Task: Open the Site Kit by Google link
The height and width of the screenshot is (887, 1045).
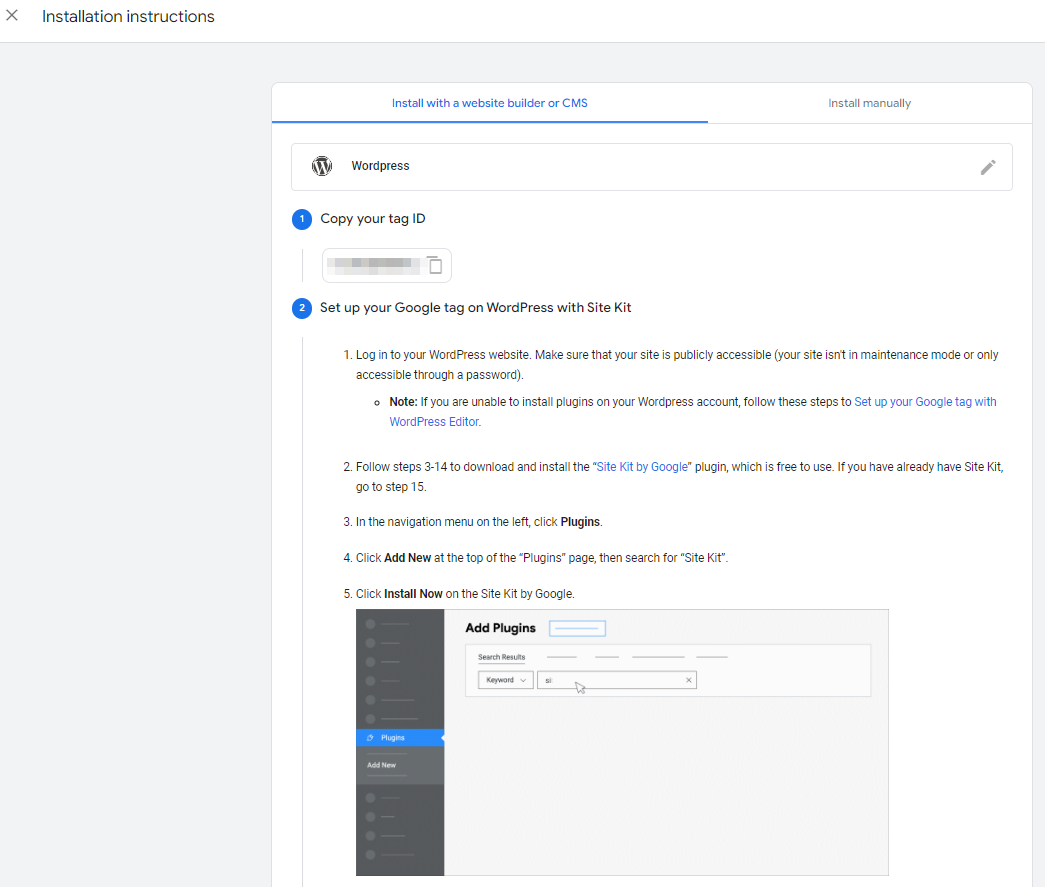Action: point(642,467)
